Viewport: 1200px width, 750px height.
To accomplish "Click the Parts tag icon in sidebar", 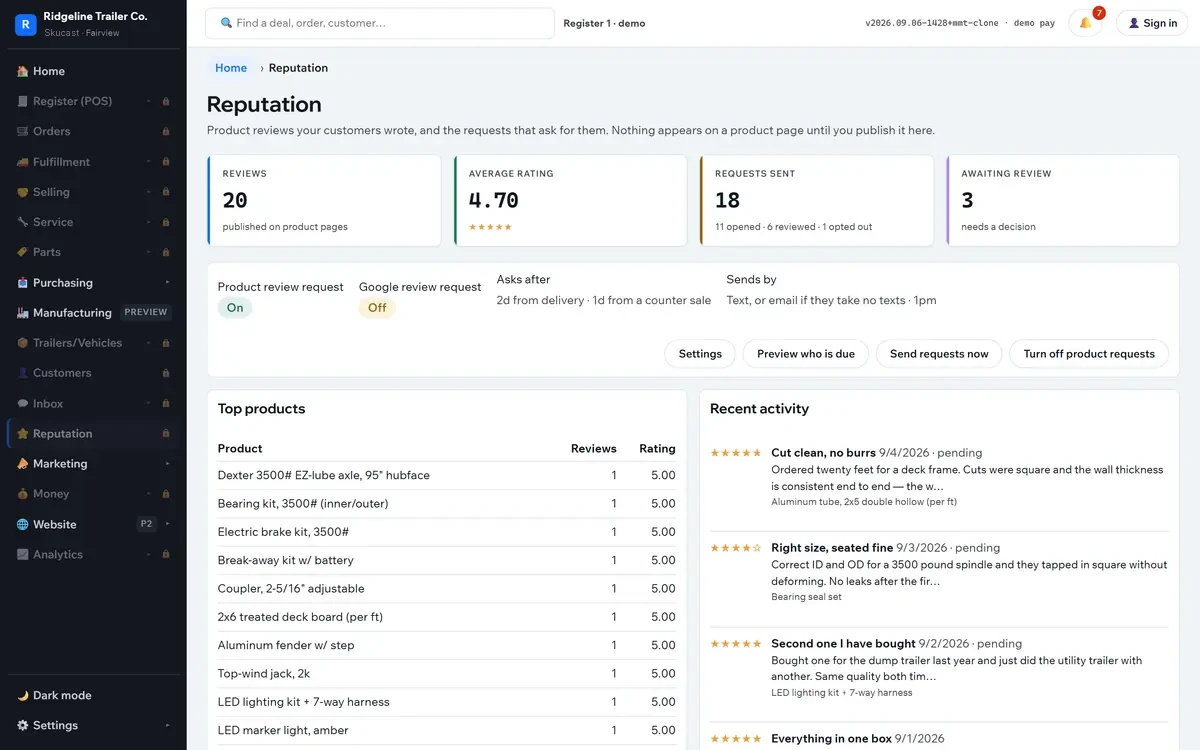I will (22, 252).
